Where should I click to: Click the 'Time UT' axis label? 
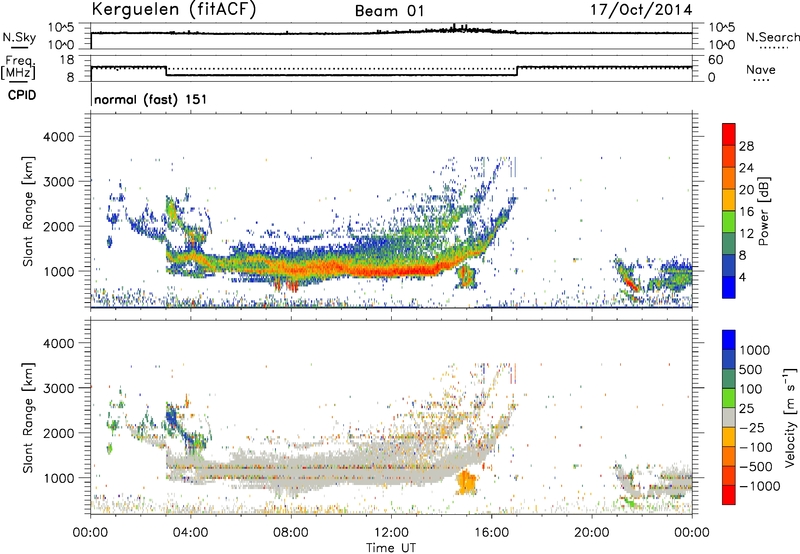point(391,548)
